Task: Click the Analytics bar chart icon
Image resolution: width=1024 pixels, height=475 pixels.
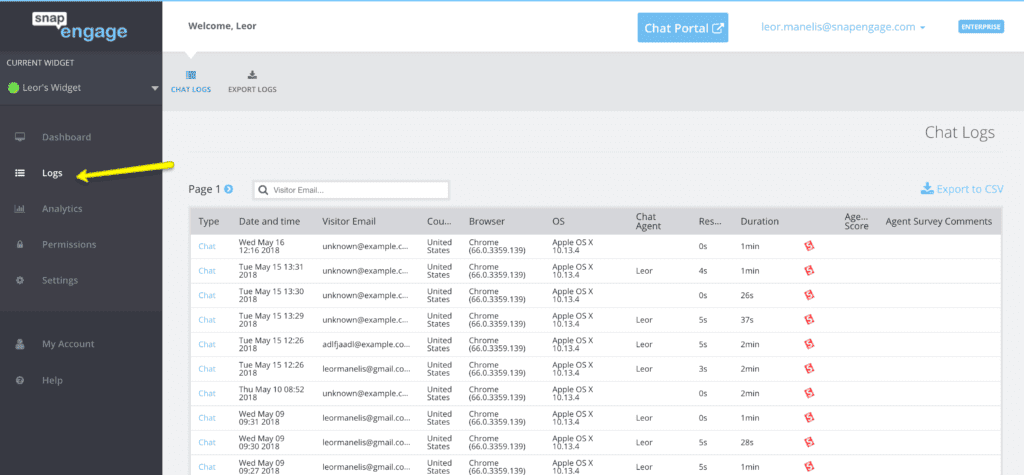Action: coord(20,209)
